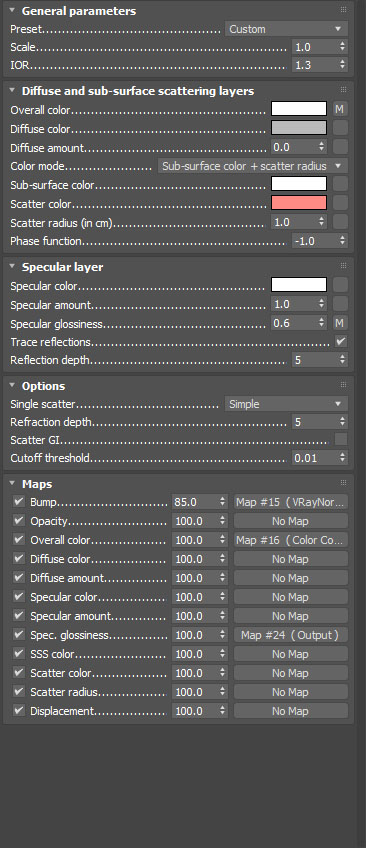Click the empty map slot beside Scatter radius
Screen dimensions: 366x848
pos(340,222)
